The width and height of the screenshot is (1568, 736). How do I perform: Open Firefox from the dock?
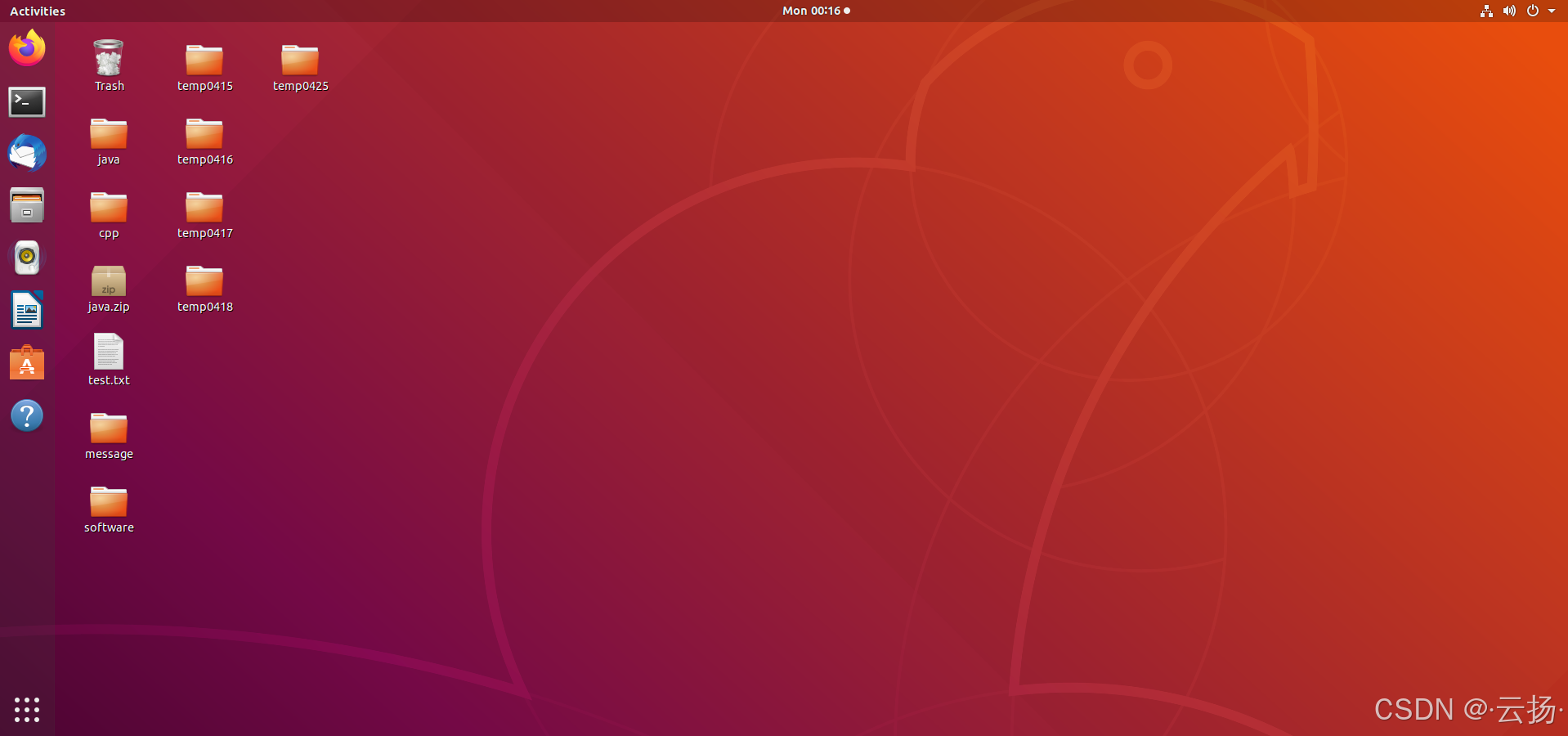pos(27,49)
